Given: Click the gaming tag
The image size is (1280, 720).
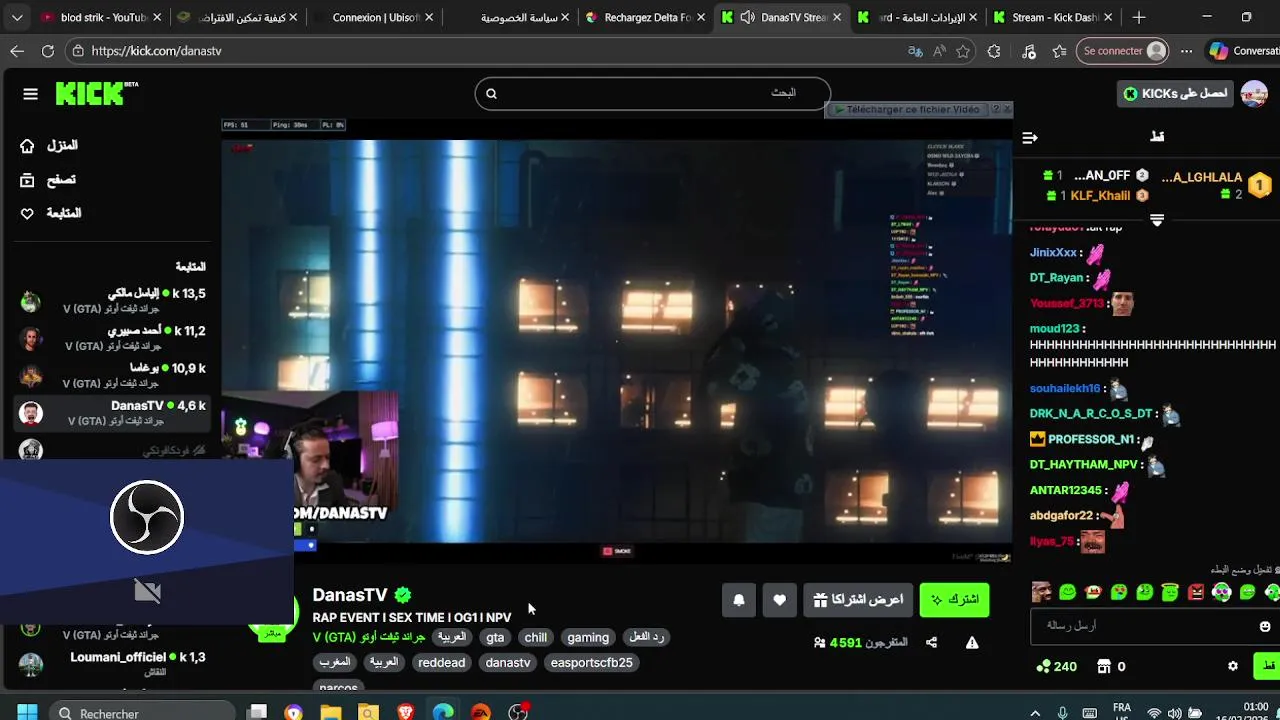Looking at the screenshot, I should (x=588, y=637).
